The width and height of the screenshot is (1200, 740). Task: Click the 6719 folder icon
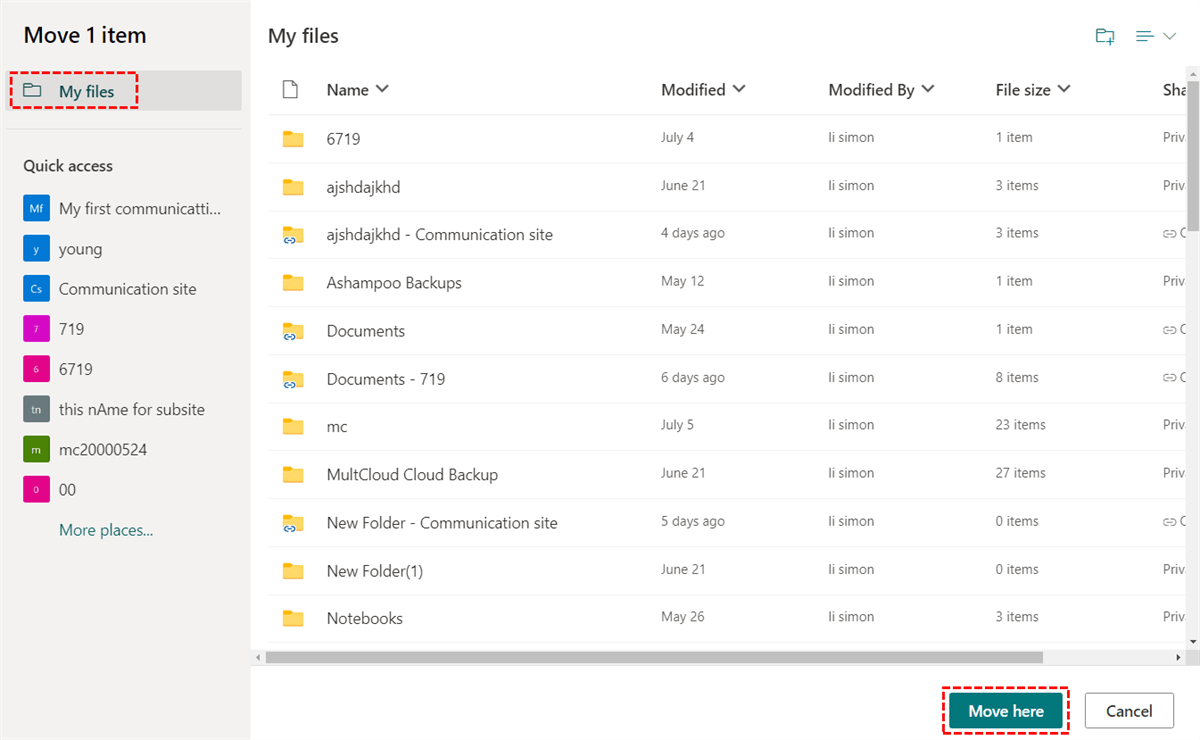coord(293,139)
